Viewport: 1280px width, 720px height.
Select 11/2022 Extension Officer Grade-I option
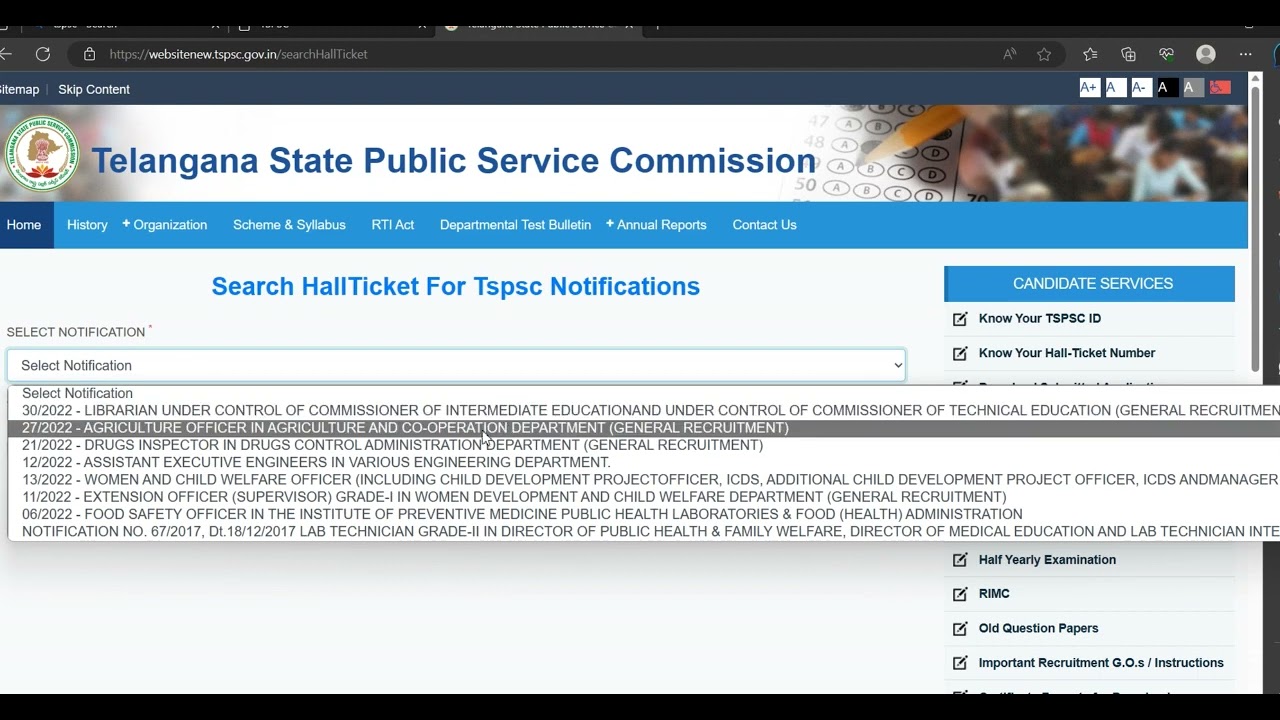(x=644, y=497)
